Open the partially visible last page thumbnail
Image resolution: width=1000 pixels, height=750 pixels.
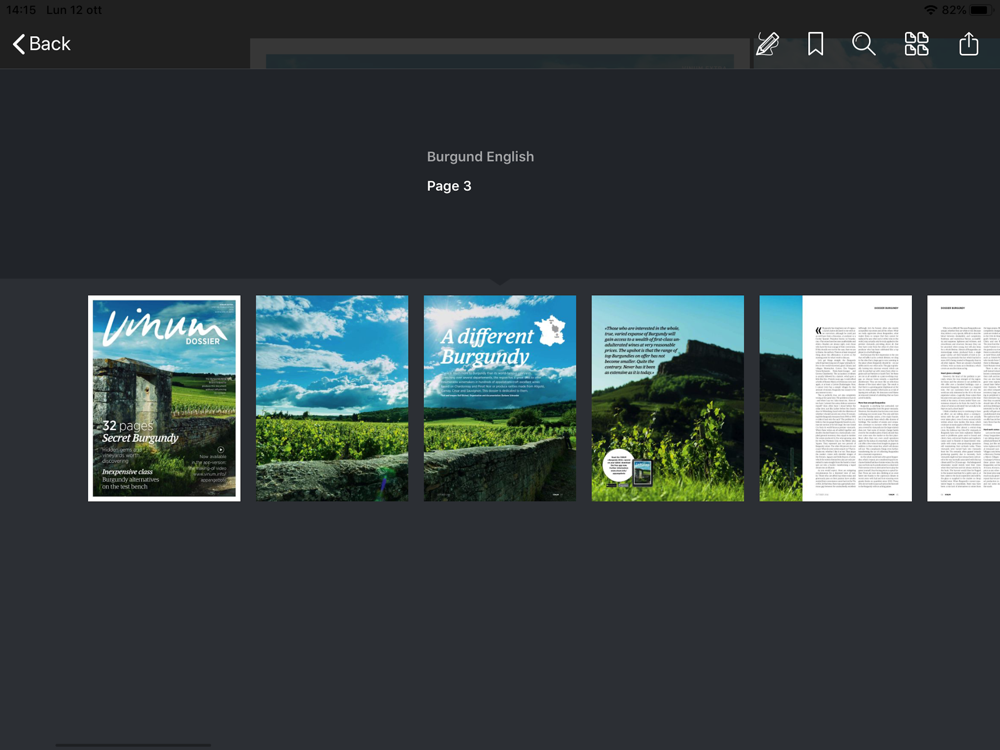[x=964, y=398]
